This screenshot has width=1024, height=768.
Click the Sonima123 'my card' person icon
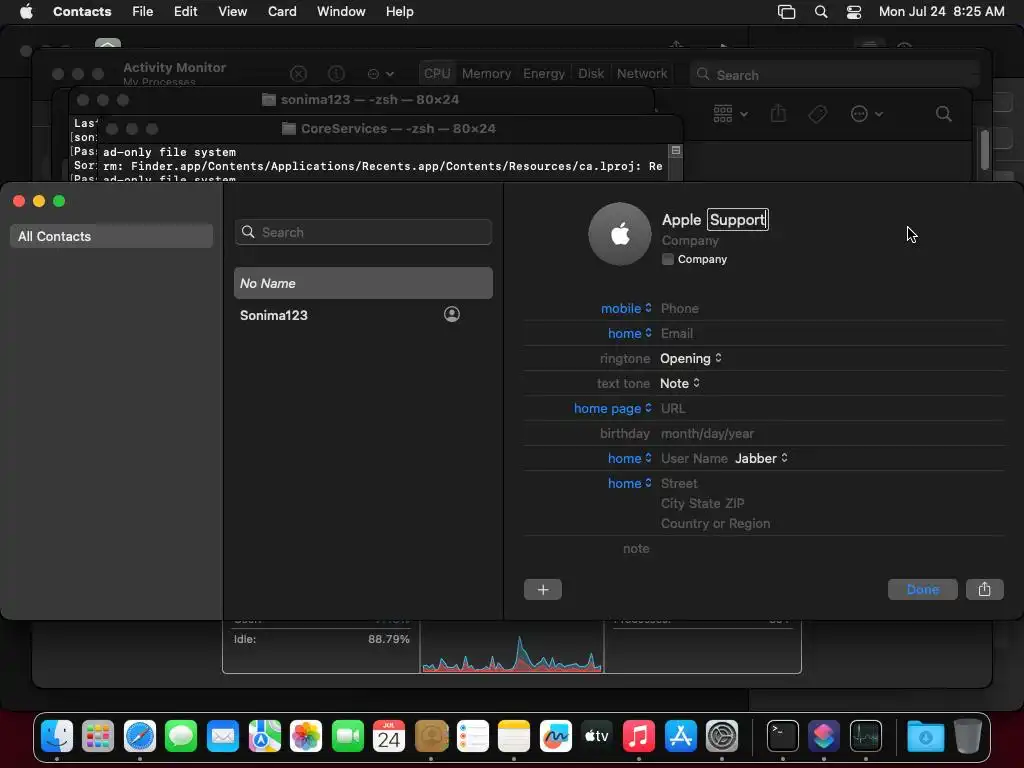point(451,315)
